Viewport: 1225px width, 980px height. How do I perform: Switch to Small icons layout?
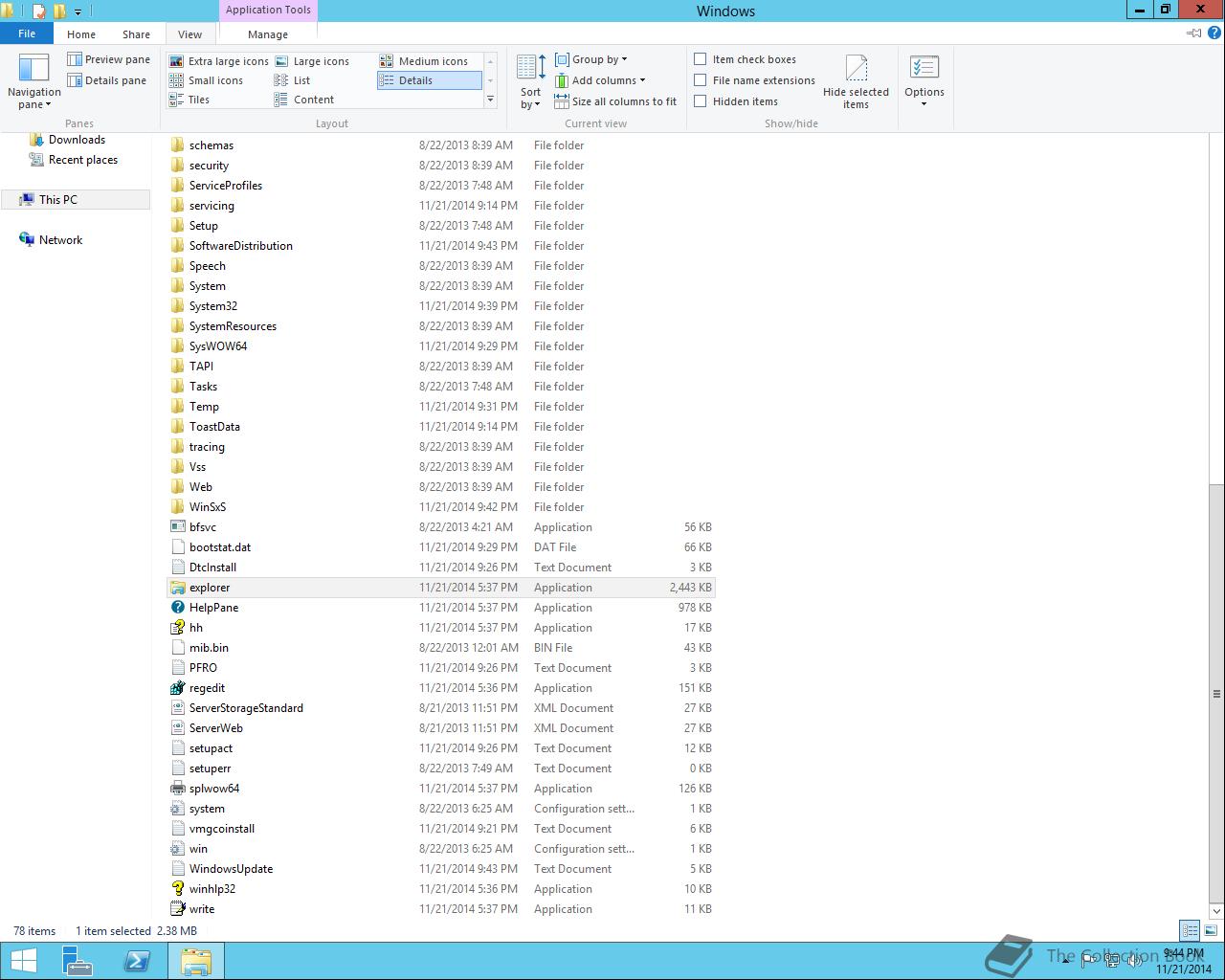[x=206, y=80]
